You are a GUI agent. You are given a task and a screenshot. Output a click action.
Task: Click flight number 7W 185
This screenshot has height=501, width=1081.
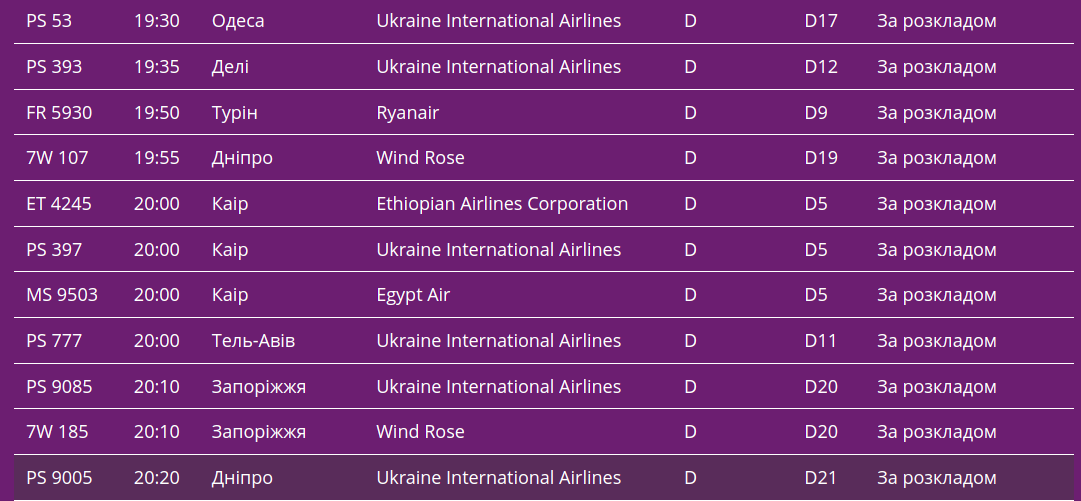click(x=57, y=432)
